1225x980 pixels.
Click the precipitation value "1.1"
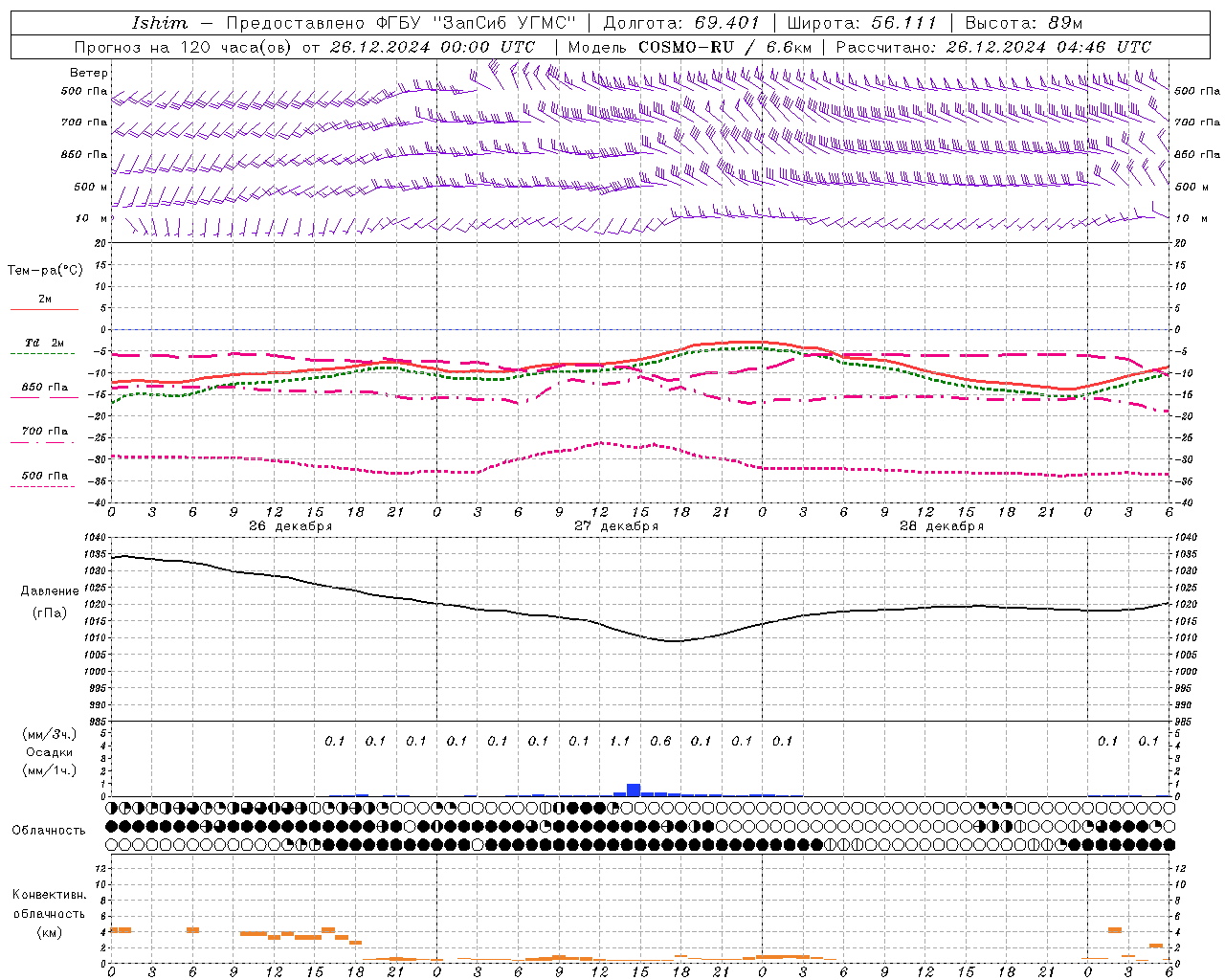click(620, 741)
